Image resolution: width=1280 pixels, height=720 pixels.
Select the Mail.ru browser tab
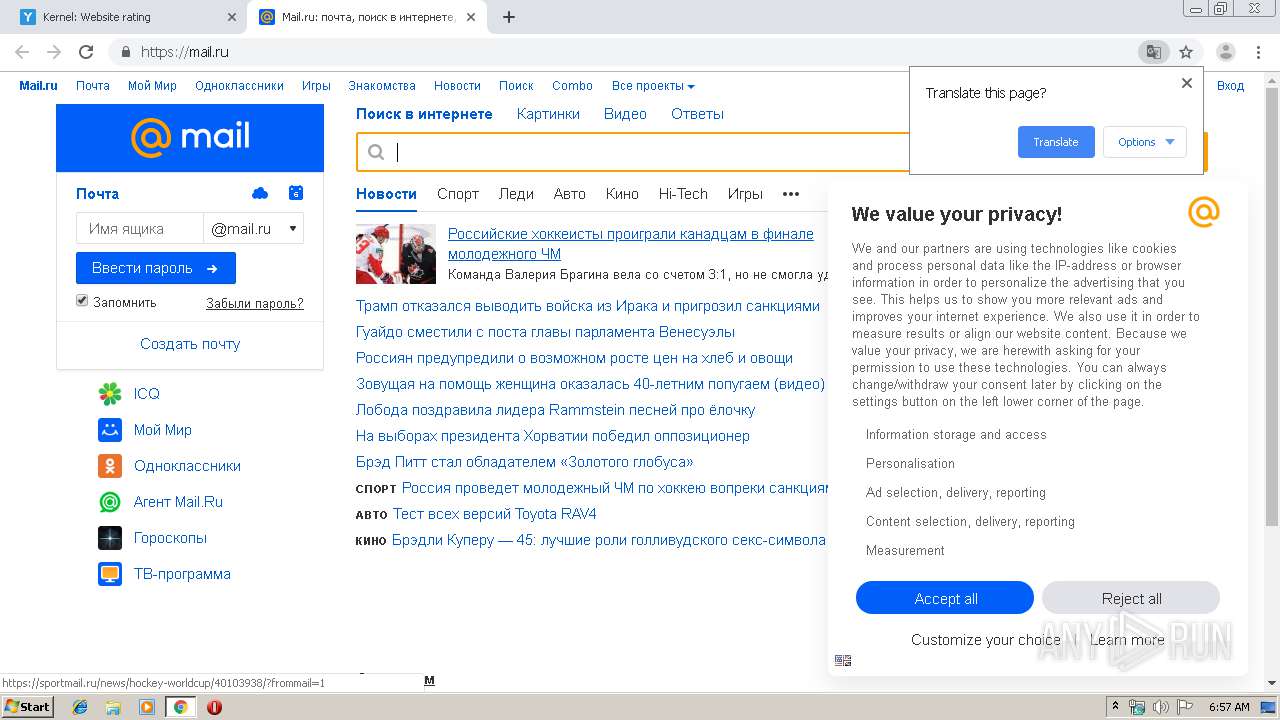pos(366,17)
